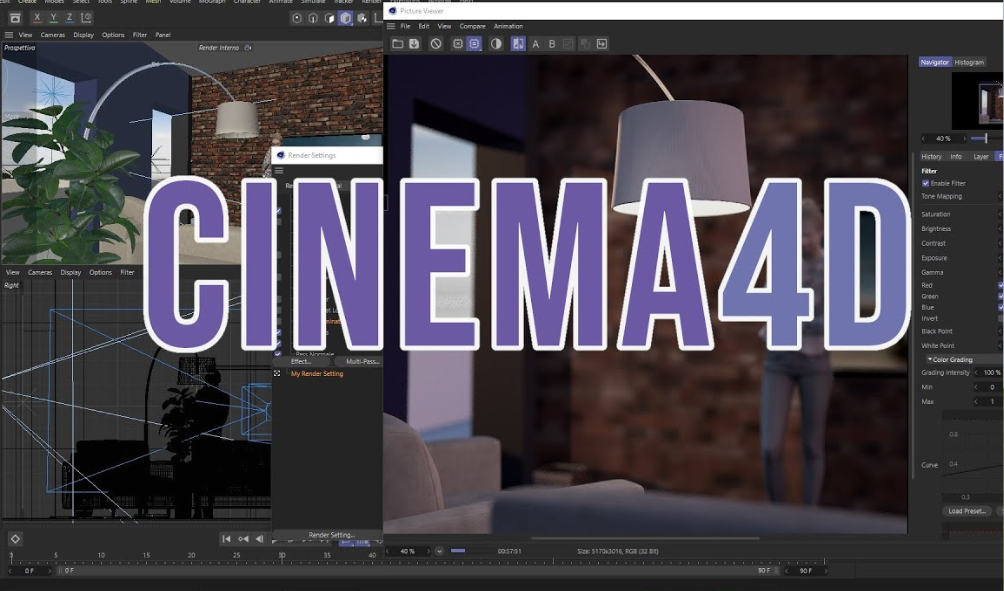Open the Compare menu in Picture Viewer
Image resolution: width=1004 pixels, height=591 pixels.
tap(472, 26)
